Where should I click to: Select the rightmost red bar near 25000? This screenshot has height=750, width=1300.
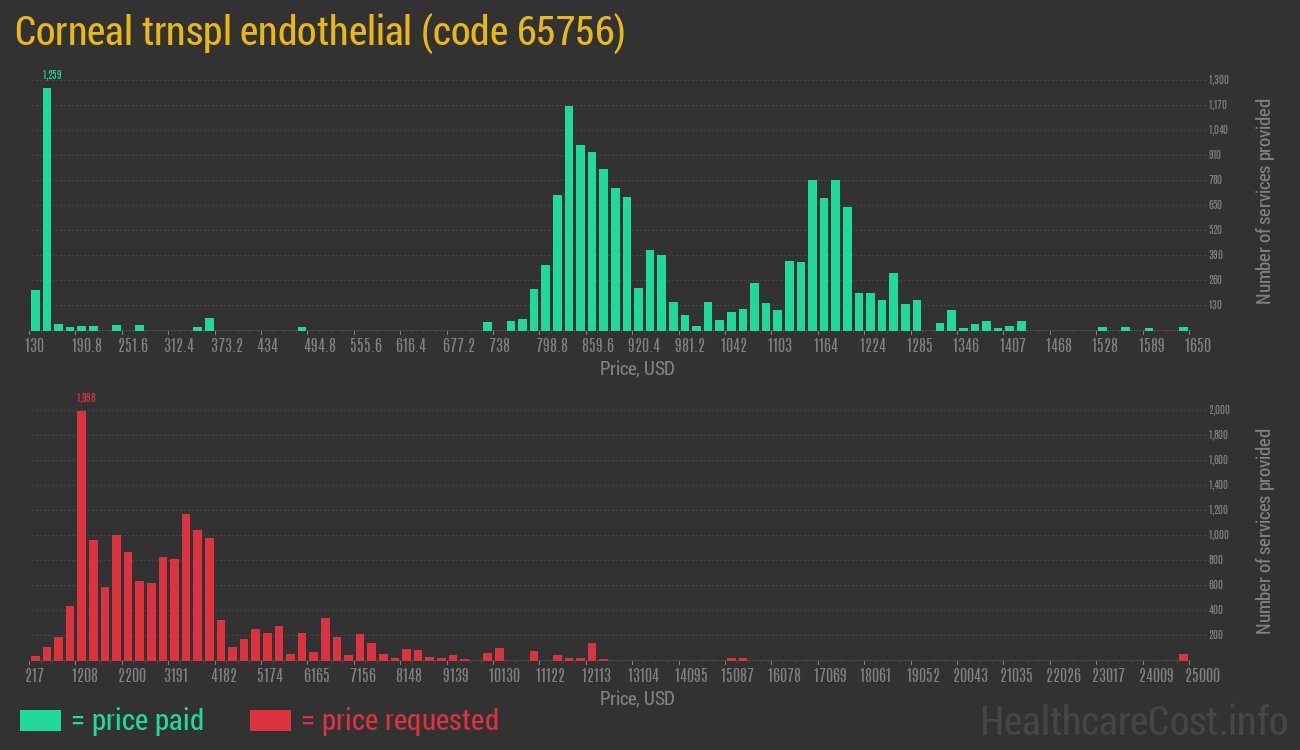click(x=1183, y=656)
